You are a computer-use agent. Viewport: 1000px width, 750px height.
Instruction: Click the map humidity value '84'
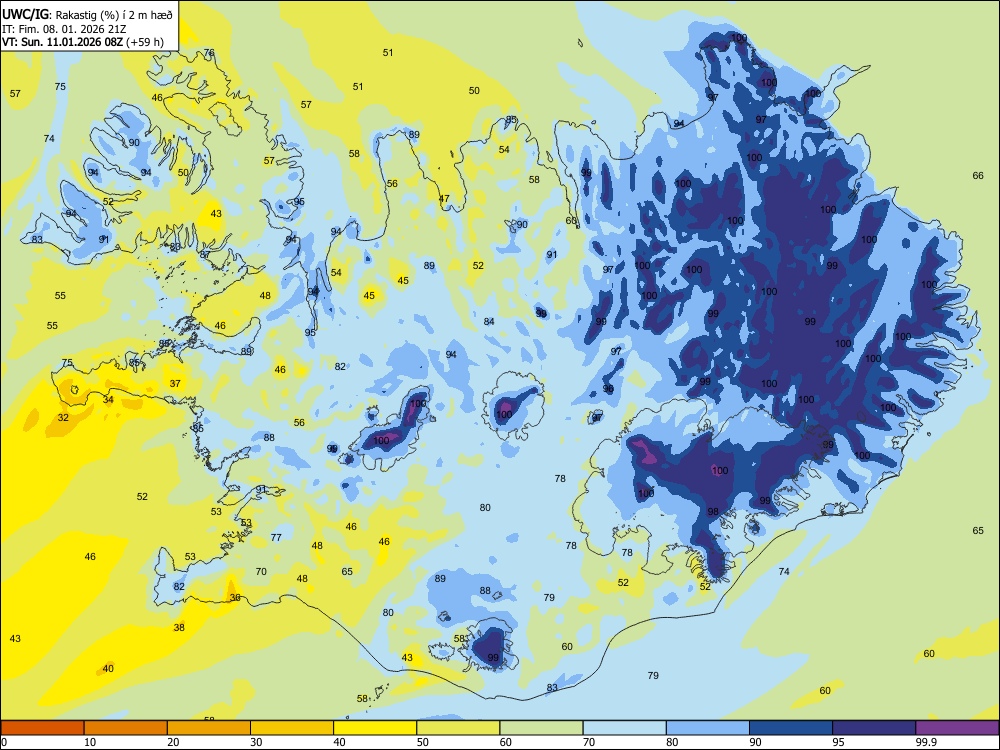pyautogui.click(x=489, y=321)
